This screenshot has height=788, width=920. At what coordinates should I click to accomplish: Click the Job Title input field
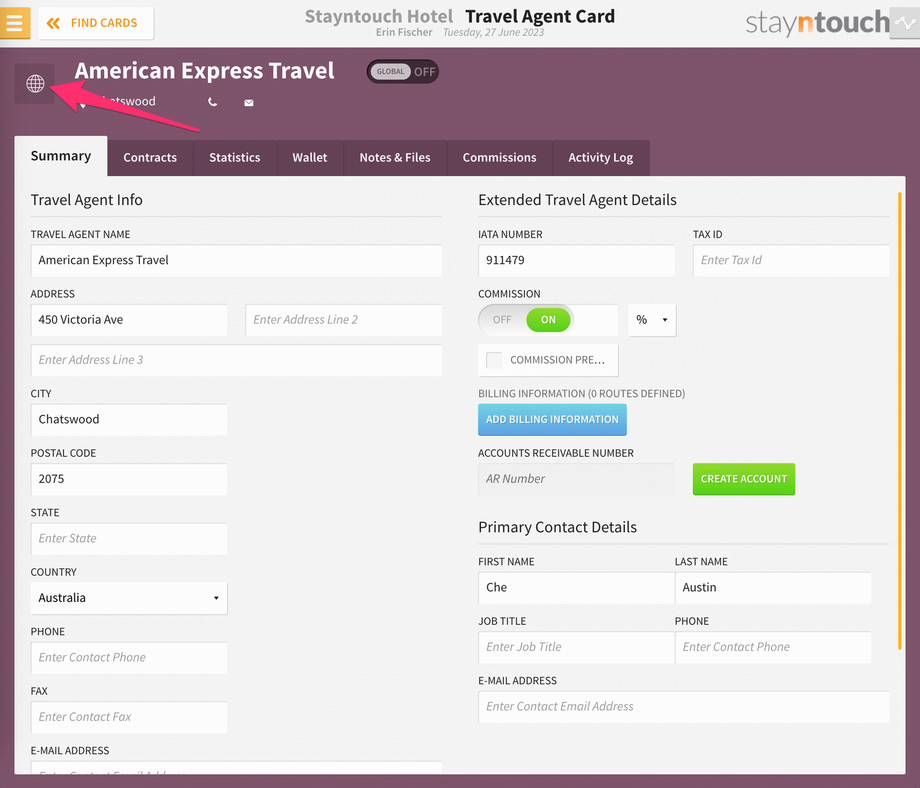[576, 647]
